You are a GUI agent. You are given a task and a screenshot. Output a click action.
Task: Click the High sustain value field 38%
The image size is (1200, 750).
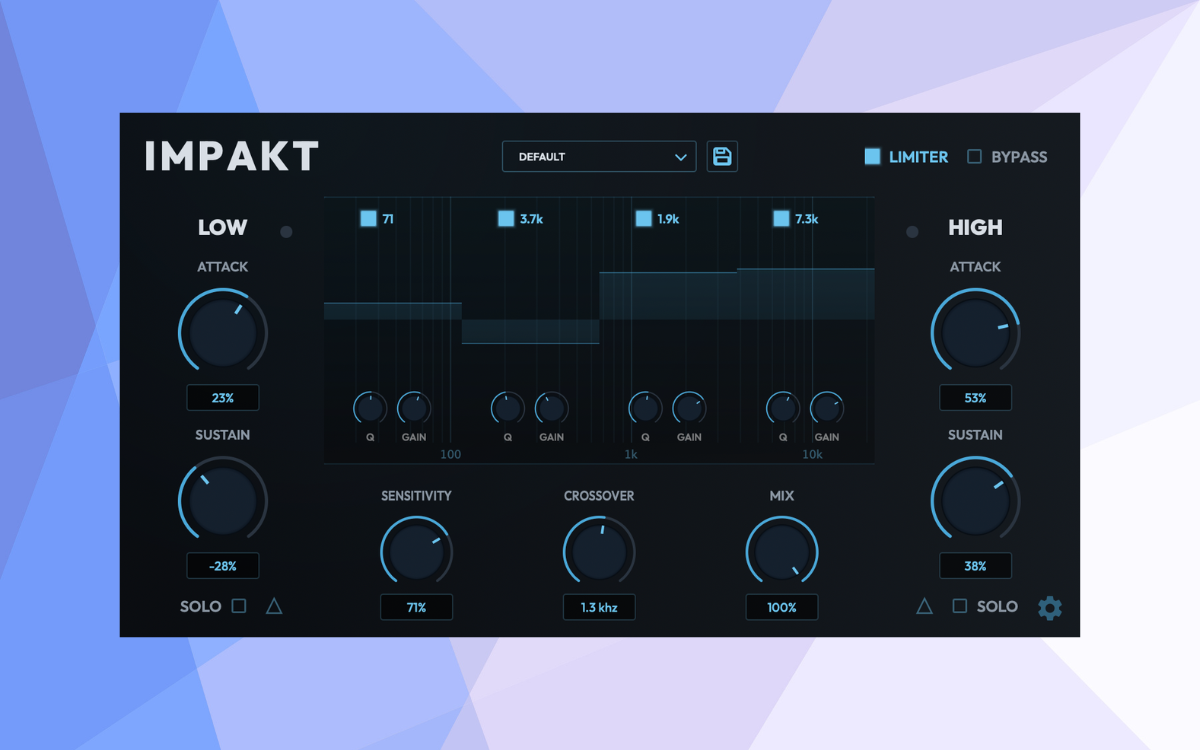975,566
